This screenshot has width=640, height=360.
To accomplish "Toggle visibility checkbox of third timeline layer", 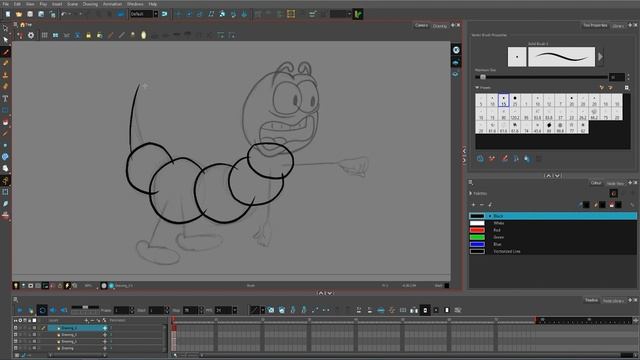I will coord(16,341).
